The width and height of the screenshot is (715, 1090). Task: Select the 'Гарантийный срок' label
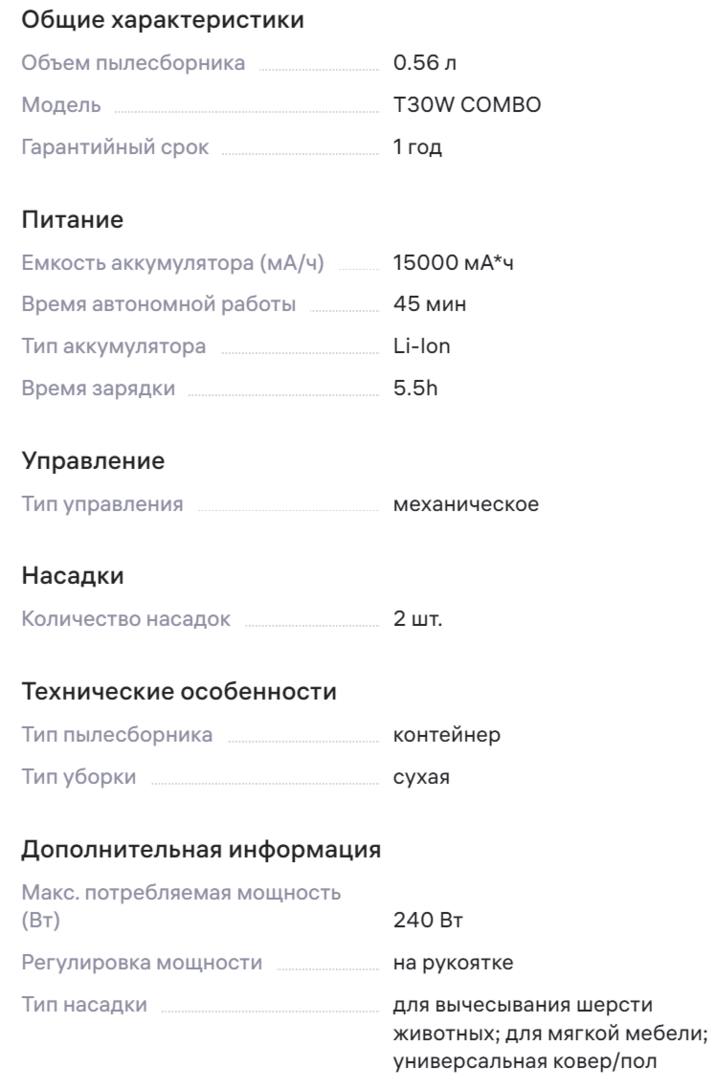tap(115, 147)
